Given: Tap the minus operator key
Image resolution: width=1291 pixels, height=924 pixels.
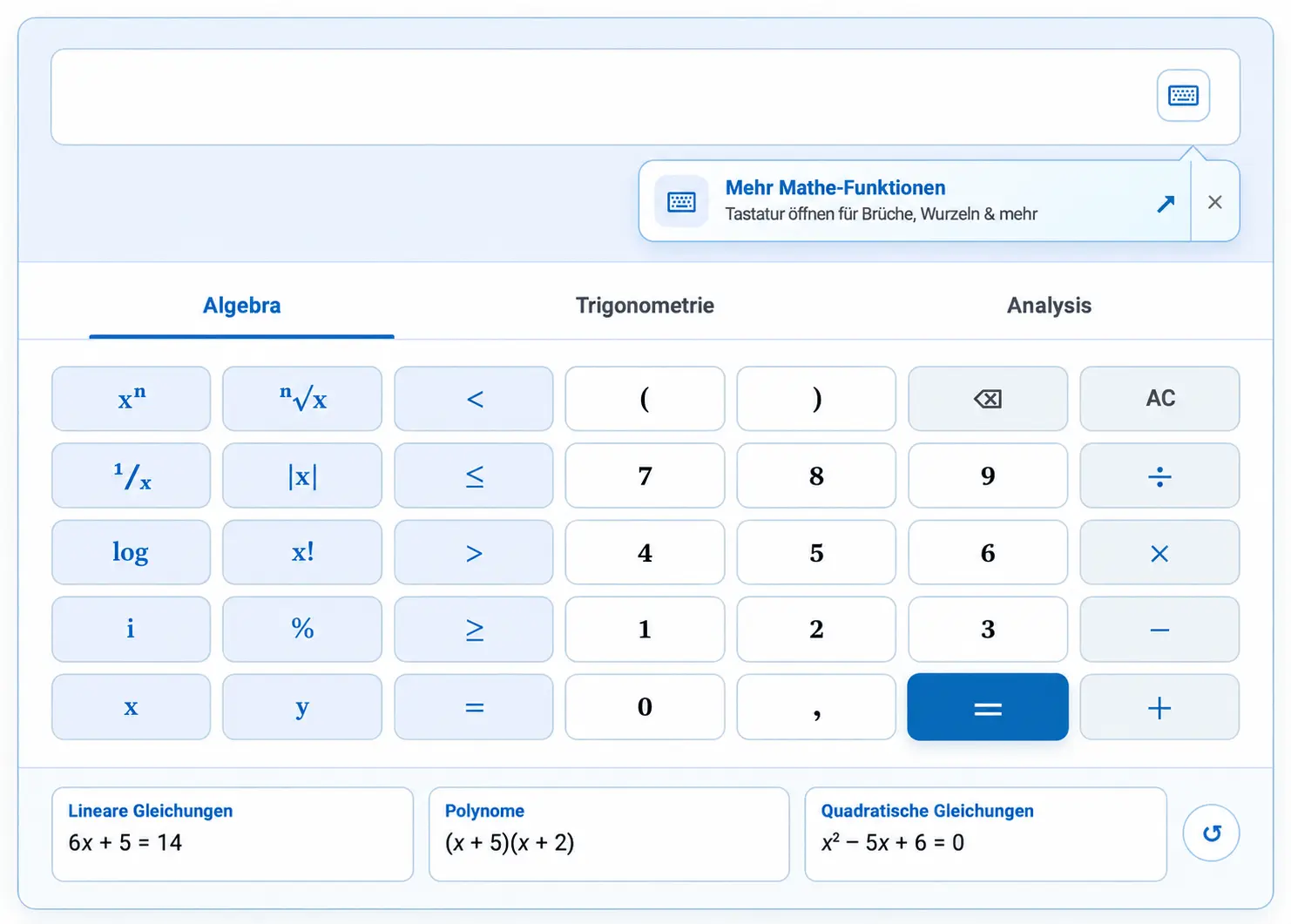Looking at the screenshot, I should point(1159,629).
